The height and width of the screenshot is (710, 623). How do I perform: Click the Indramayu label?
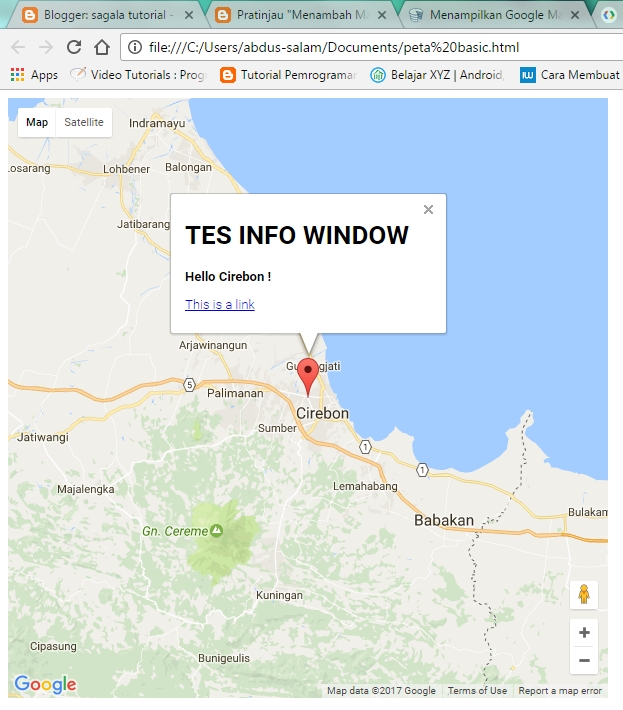(157, 123)
